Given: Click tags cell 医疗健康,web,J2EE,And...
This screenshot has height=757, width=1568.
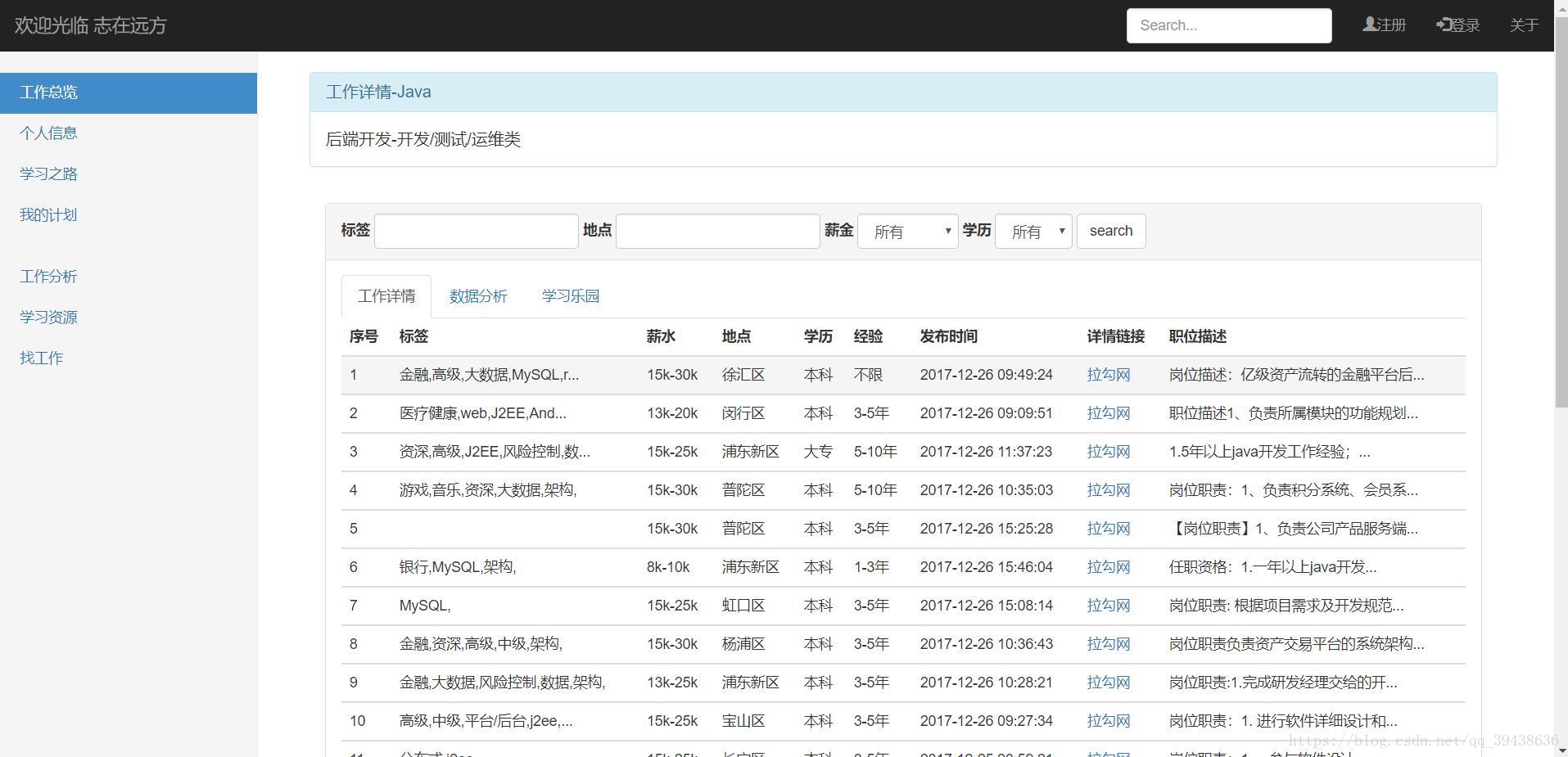Looking at the screenshot, I should [483, 413].
